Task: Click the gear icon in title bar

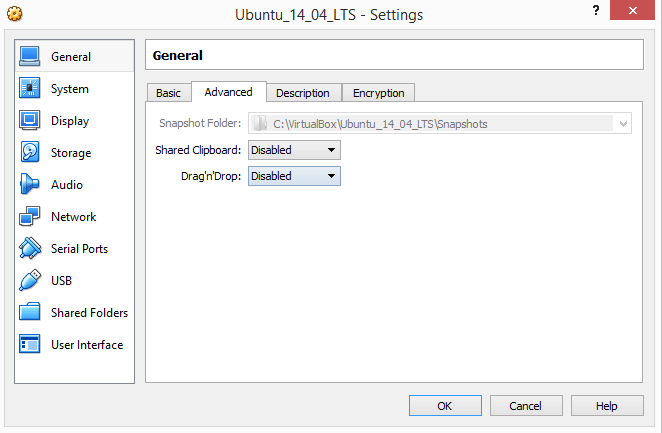Action: click(x=14, y=14)
